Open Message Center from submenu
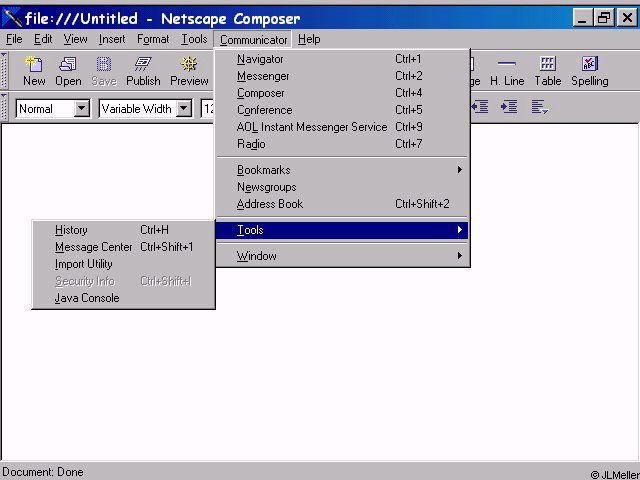 click(x=123, y=247)
